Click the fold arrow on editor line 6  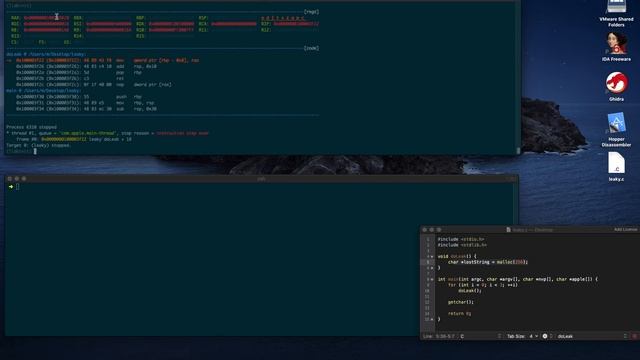pos(432,268)
